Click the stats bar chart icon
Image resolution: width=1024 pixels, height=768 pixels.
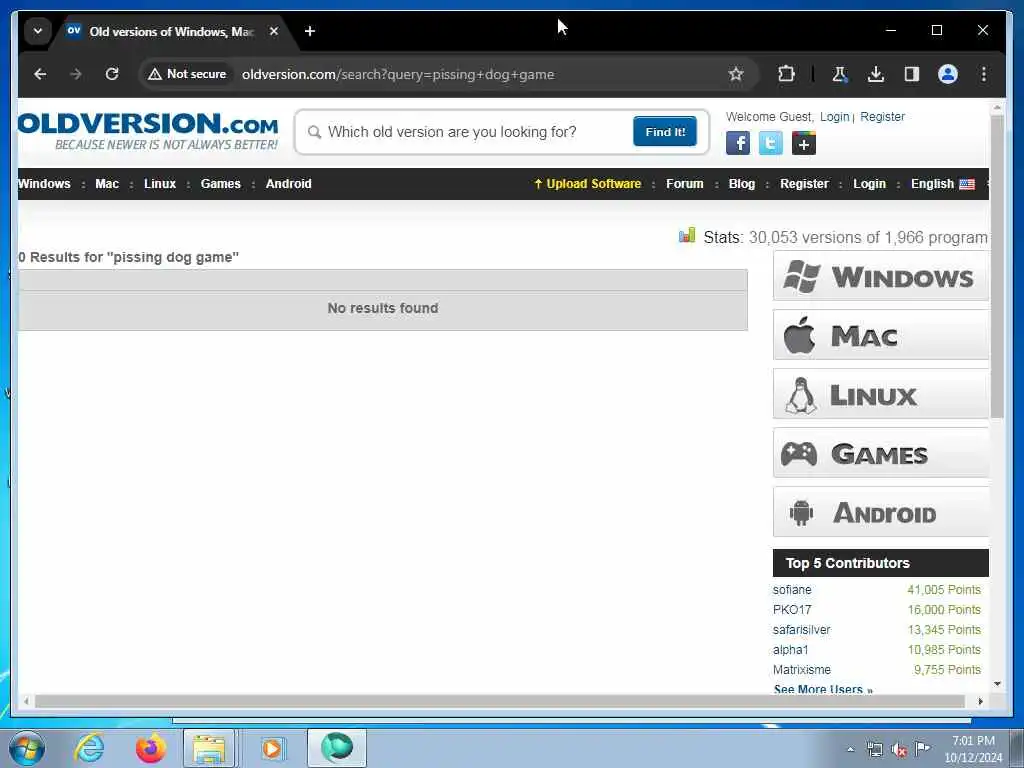click(x=687, y=236)
